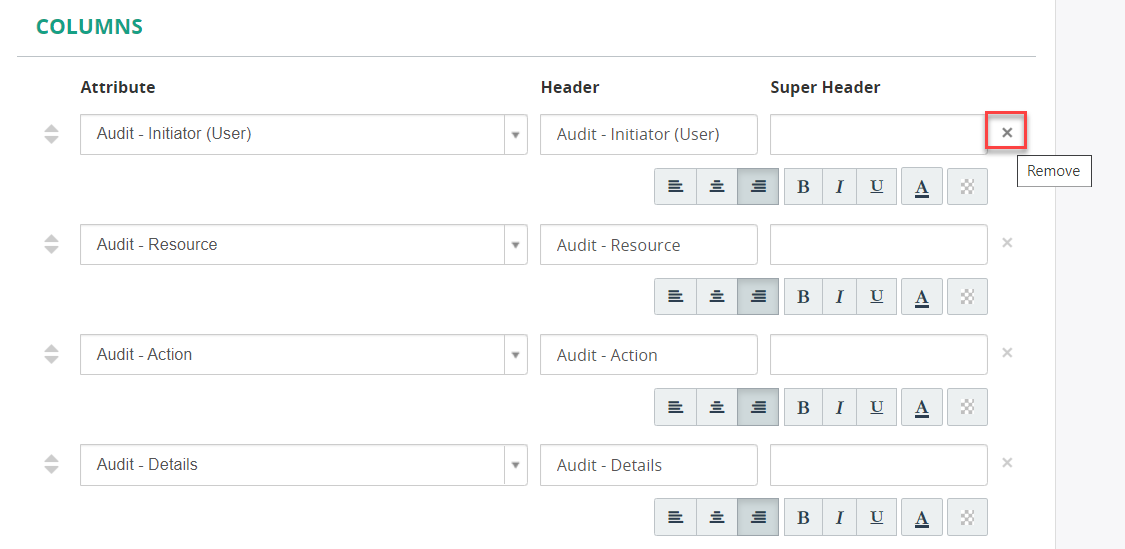Toggle Underline for Audit - Action row
The width and height of the screenshot is (1125, 549).
[877, 406]
